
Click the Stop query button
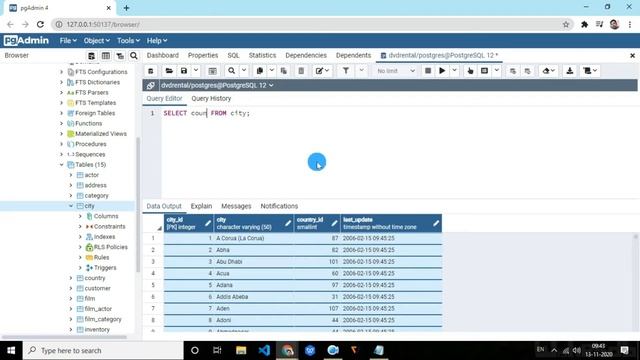(428, 71)
